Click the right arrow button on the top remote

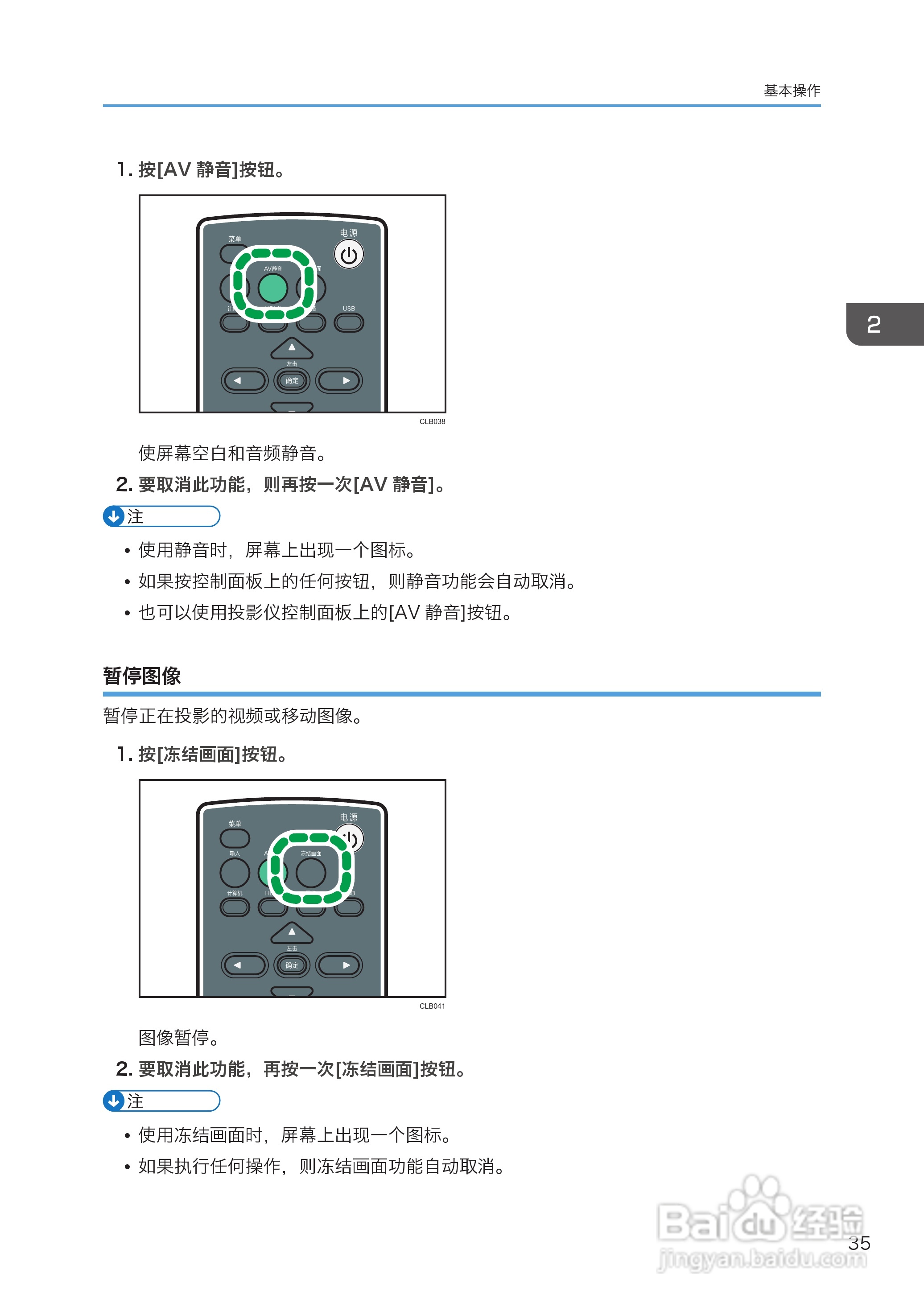coord(339,380)
